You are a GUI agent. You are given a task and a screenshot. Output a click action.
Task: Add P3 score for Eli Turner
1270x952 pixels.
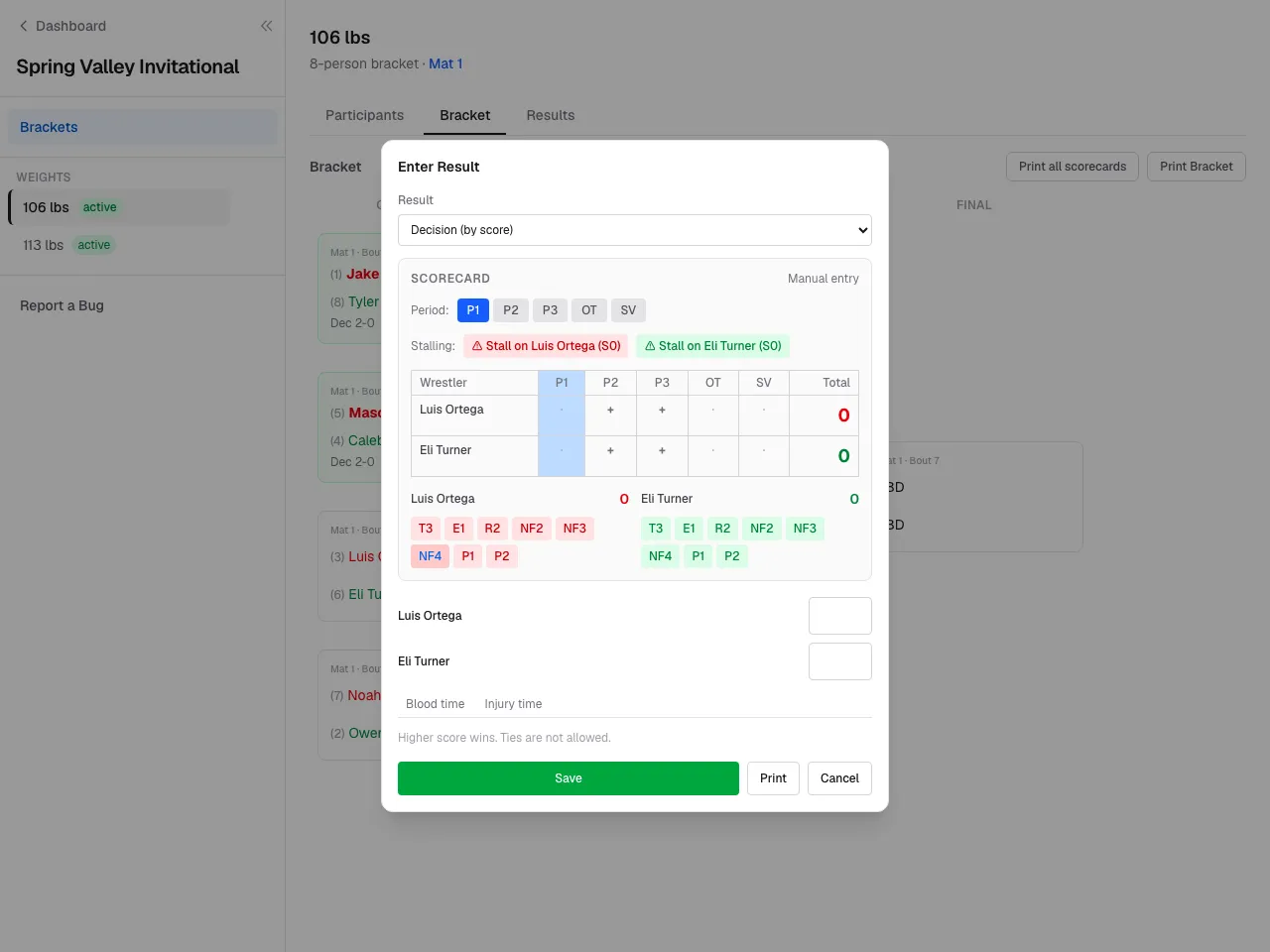click(x=662, y=451)
